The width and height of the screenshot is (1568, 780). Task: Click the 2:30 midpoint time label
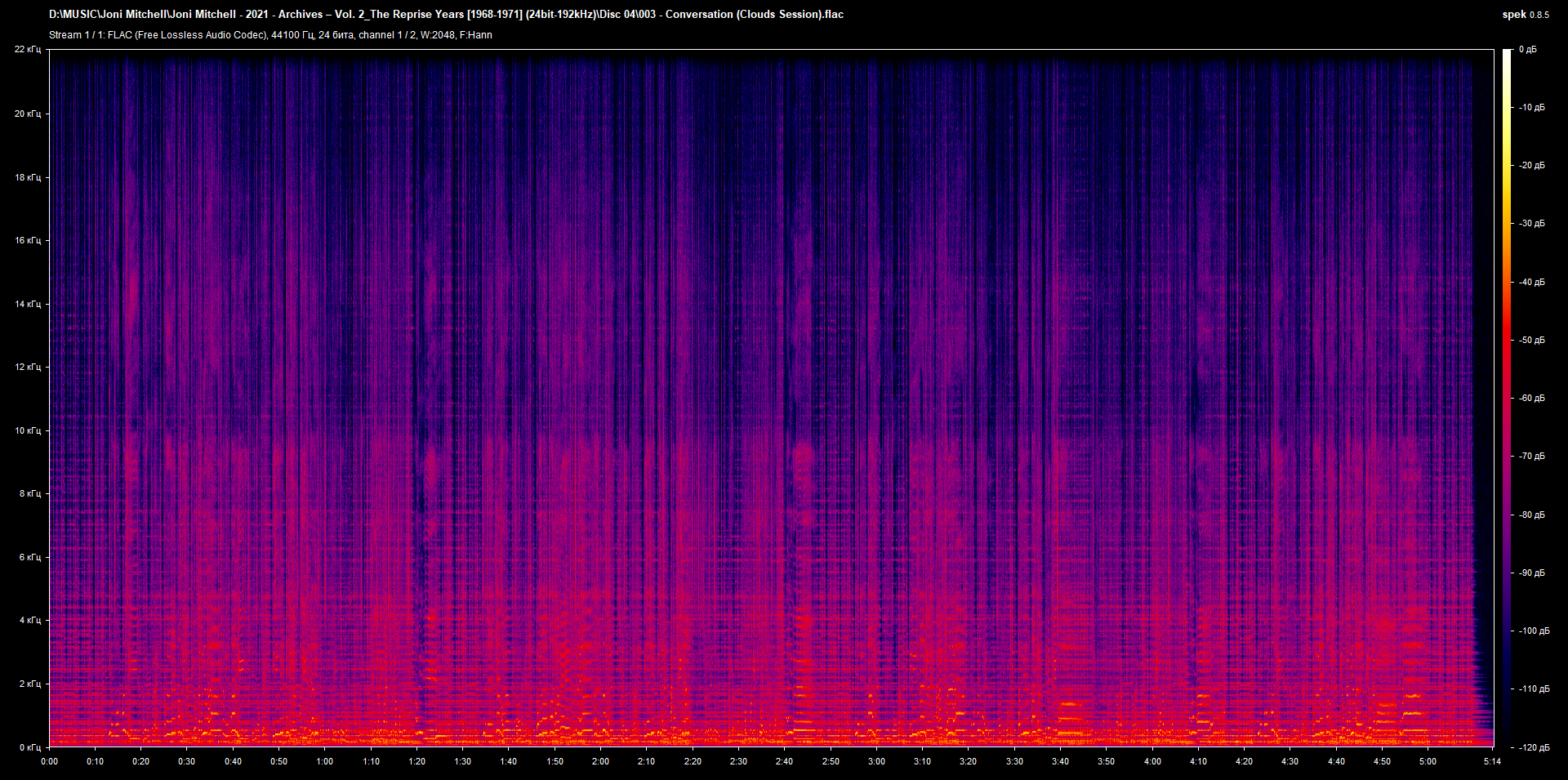tap(739, 761)
